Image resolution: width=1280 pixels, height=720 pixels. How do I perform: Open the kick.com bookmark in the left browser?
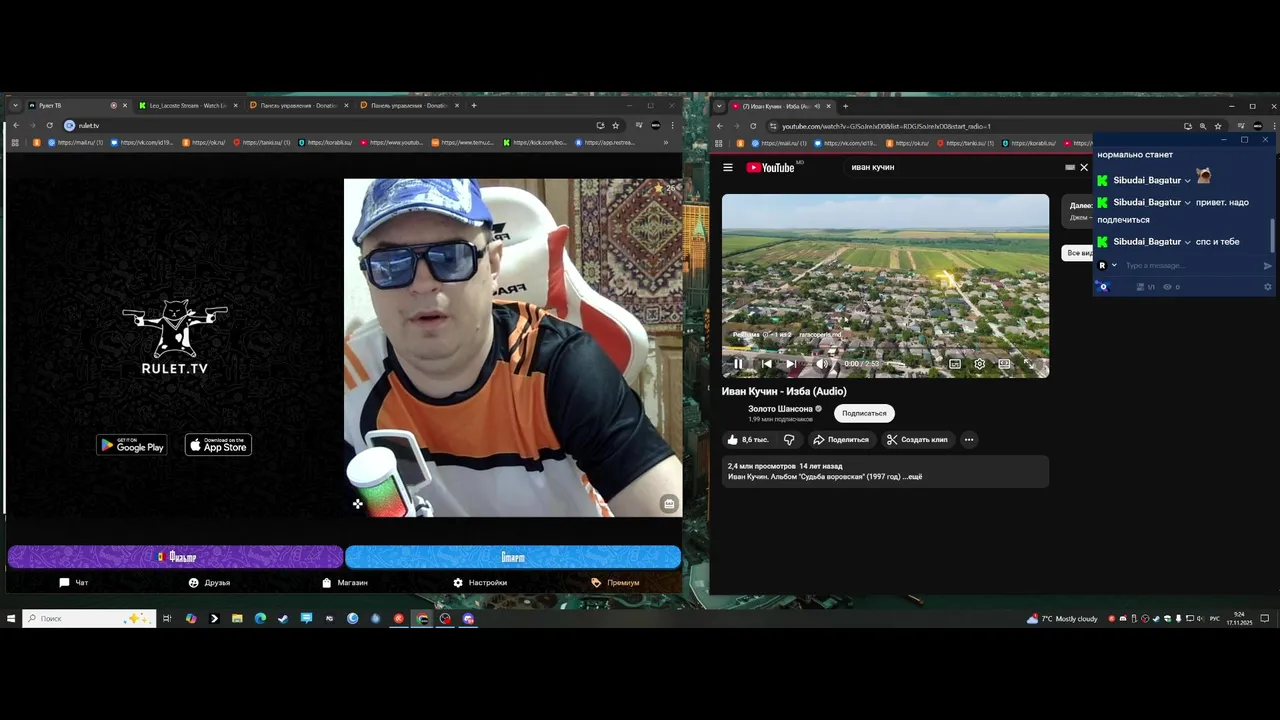535,143
